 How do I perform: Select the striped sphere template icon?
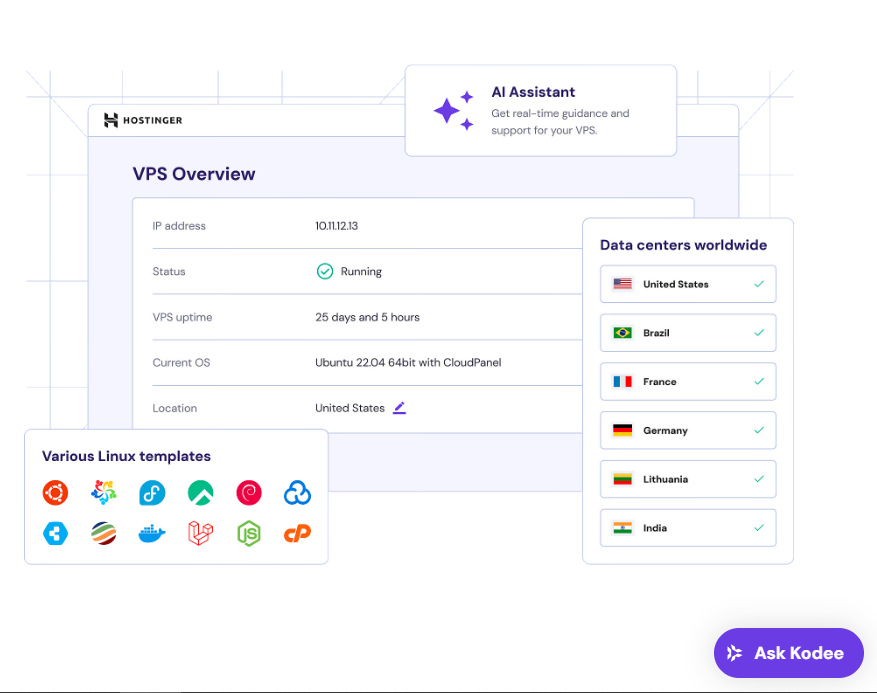pos(103,533)
